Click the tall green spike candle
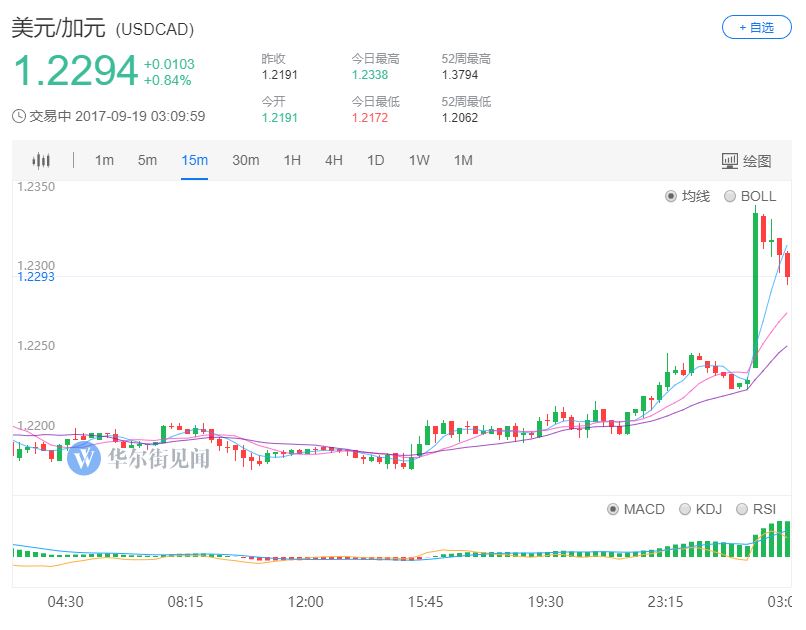The height and width of the screenshot is (630, 806). coord(755,290)
